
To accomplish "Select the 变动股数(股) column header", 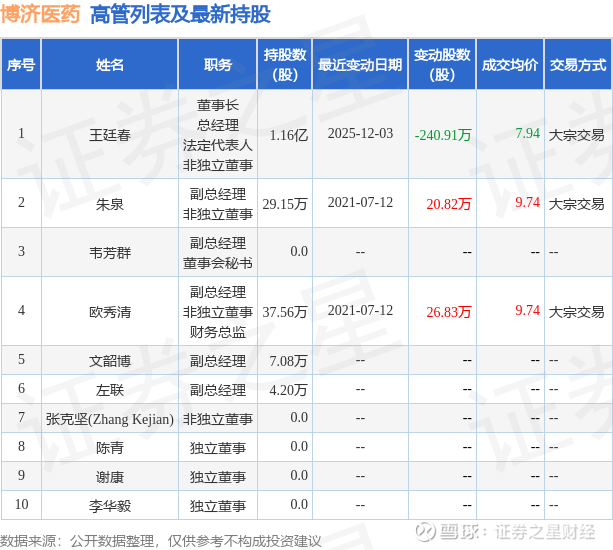I will click(442, 64).
